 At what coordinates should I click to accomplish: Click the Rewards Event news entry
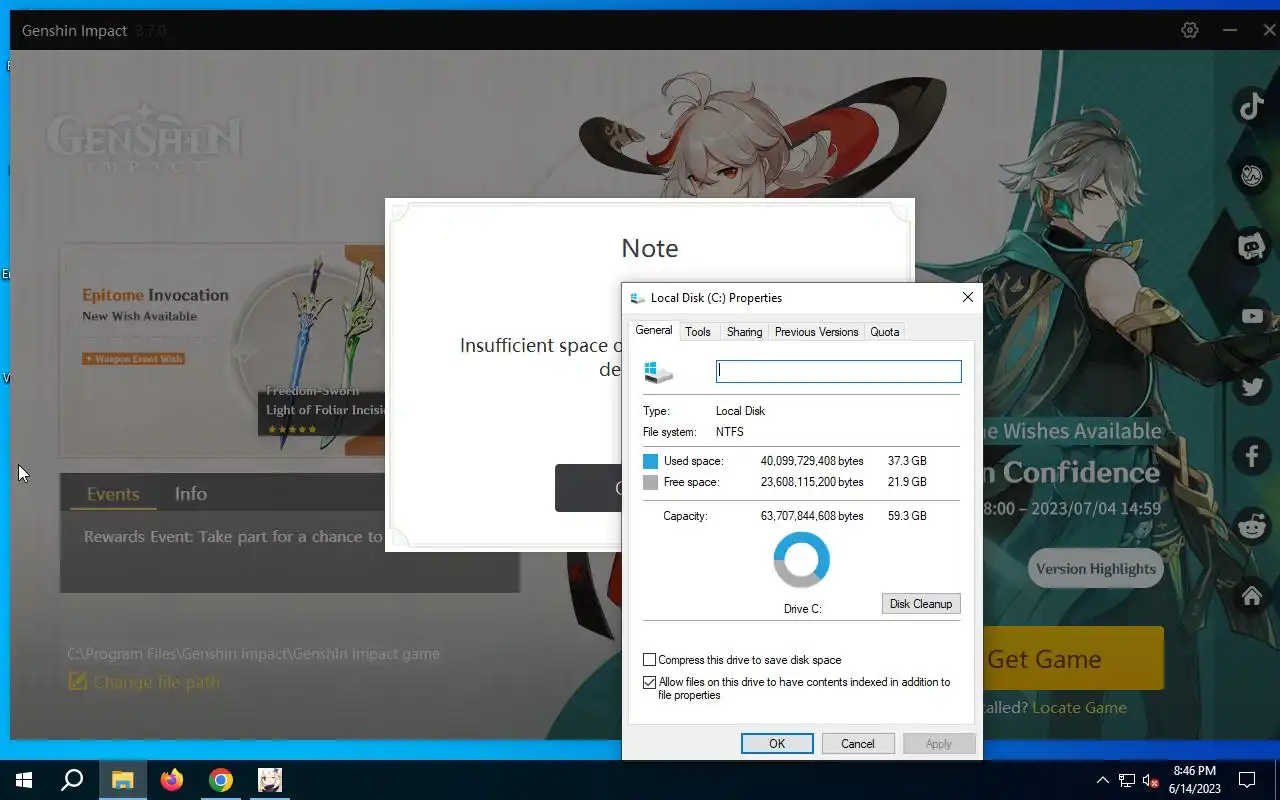(x=233, y=537)
